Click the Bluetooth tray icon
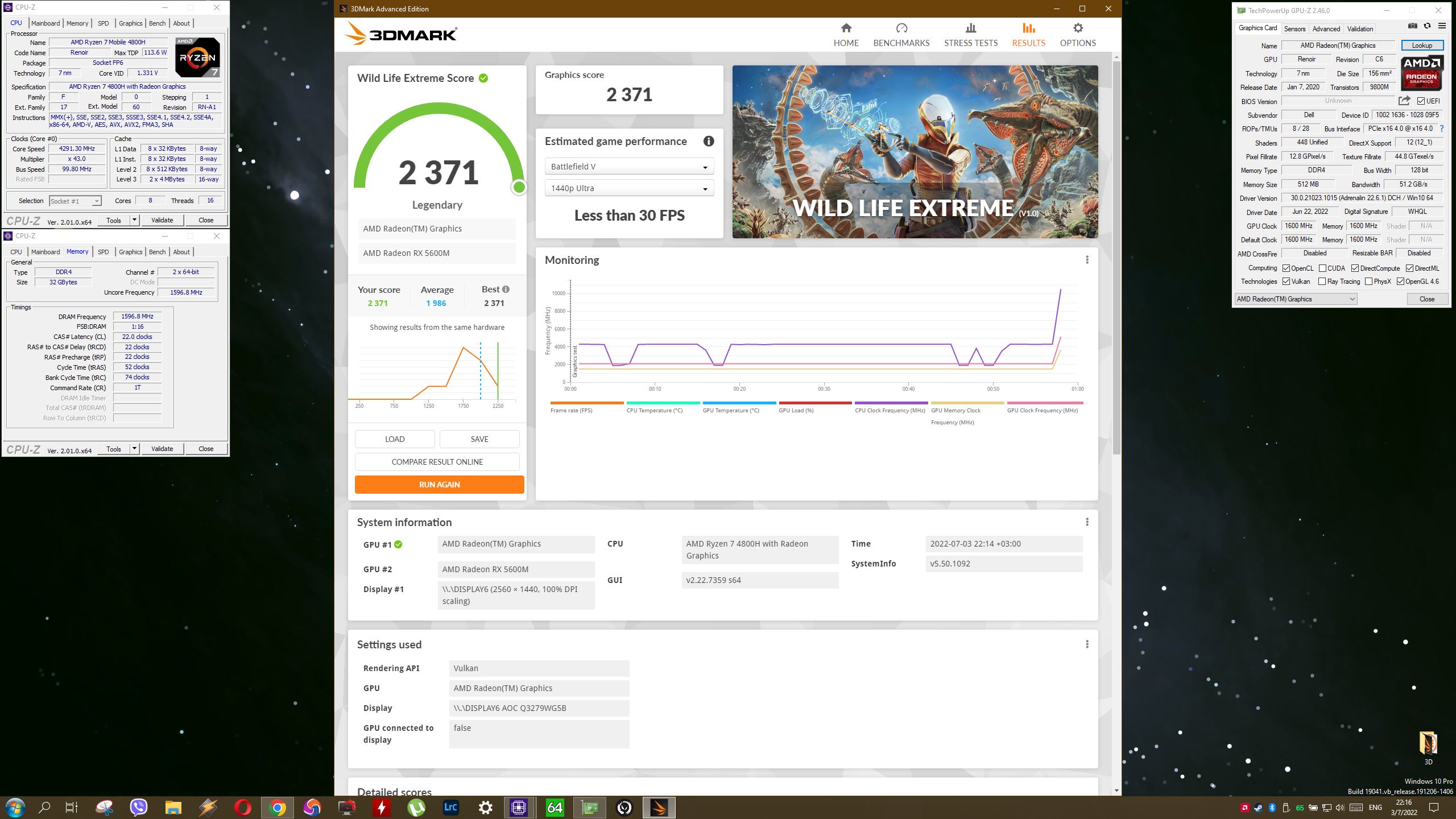The width and height of the screenshot is (1456, 819). pyautogui.click(x=1272, y=808)
